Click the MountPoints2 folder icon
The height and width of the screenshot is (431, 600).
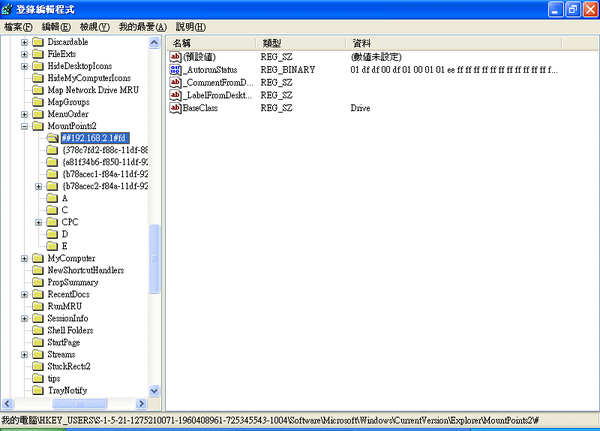38,126
